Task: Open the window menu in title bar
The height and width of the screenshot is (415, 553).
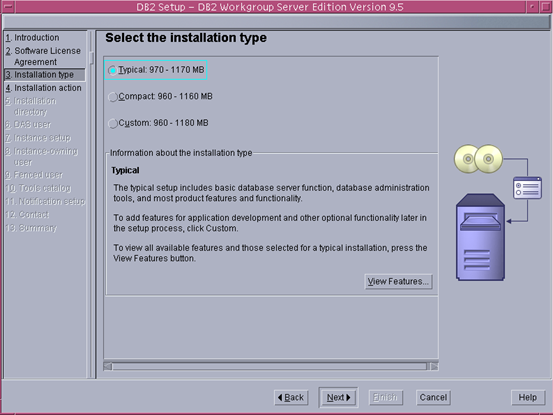Action: pos(7,7)
